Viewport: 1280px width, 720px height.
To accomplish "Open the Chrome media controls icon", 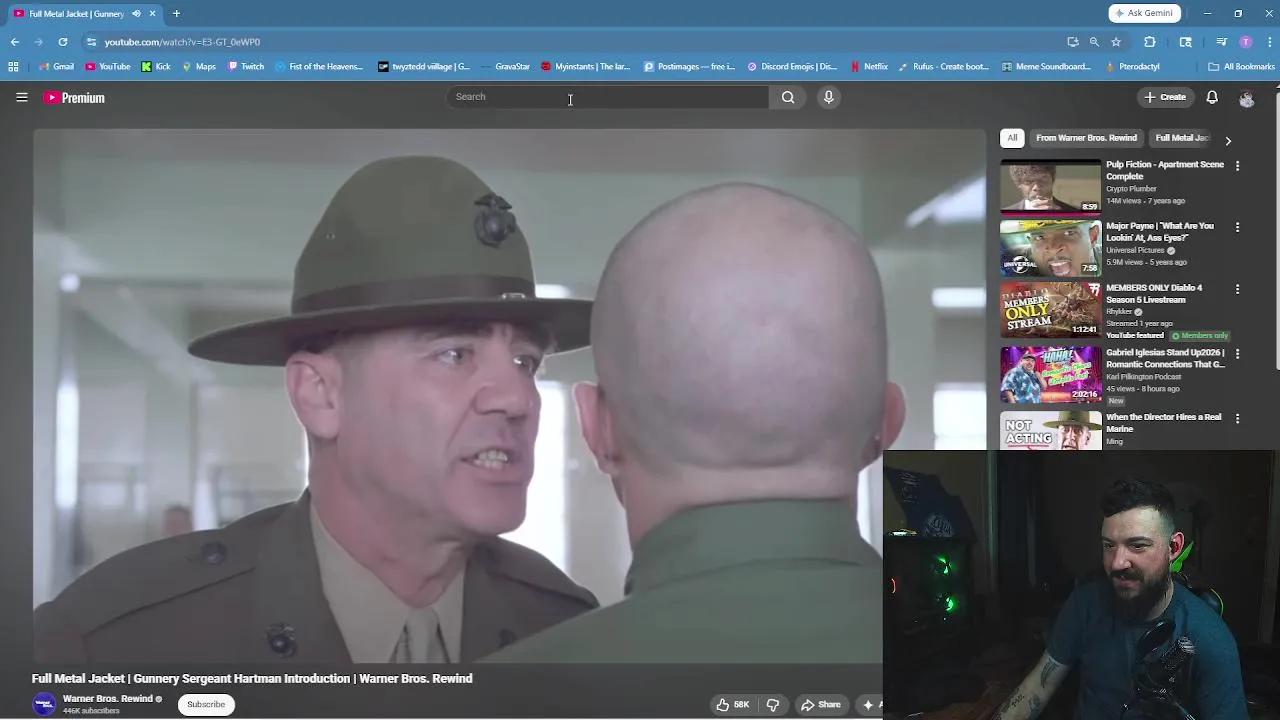I will click(x=1221, y=42).
